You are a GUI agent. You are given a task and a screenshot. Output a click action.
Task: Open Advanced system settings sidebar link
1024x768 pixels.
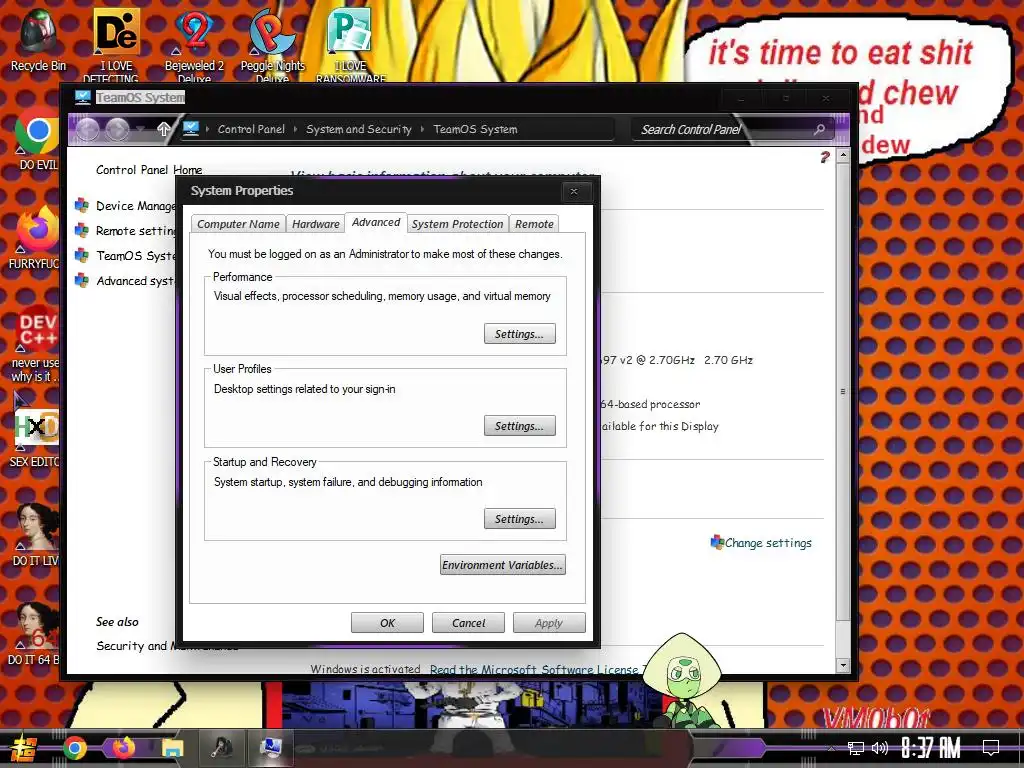tap(136, 281)
